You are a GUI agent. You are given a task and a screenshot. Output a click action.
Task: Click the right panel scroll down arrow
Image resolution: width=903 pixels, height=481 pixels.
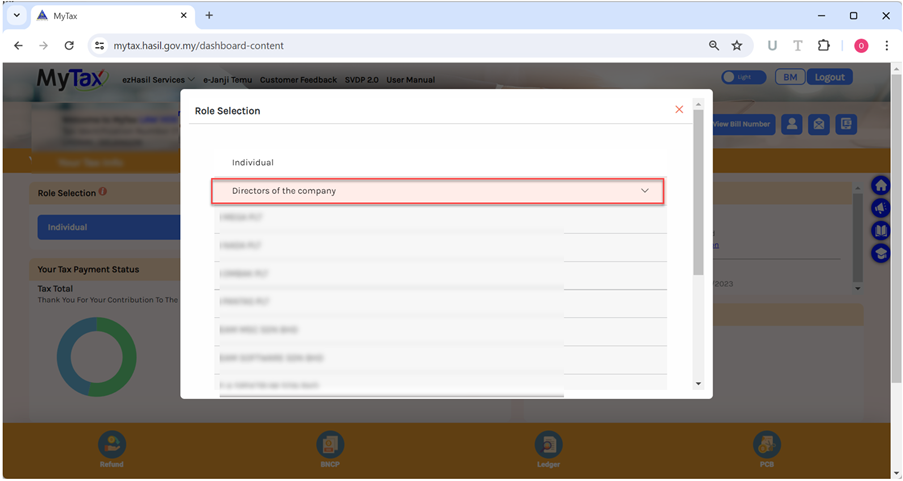tap(858, 288)
